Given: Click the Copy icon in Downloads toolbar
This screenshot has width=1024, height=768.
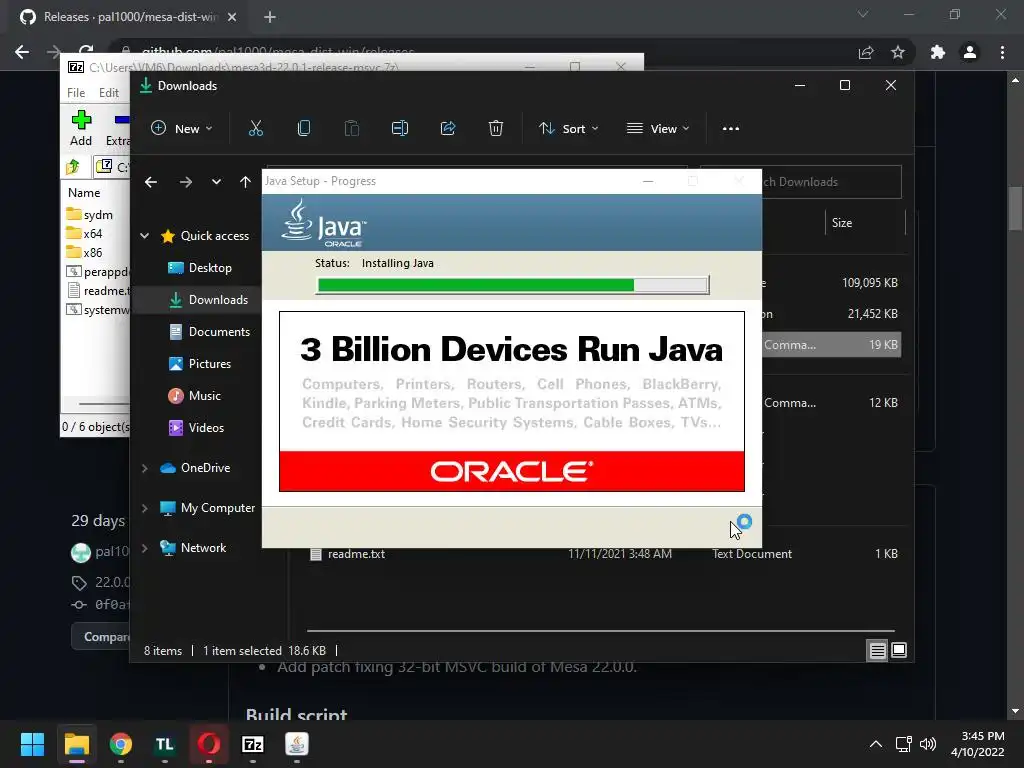Looking at the screenshot, I should (304, 129).
